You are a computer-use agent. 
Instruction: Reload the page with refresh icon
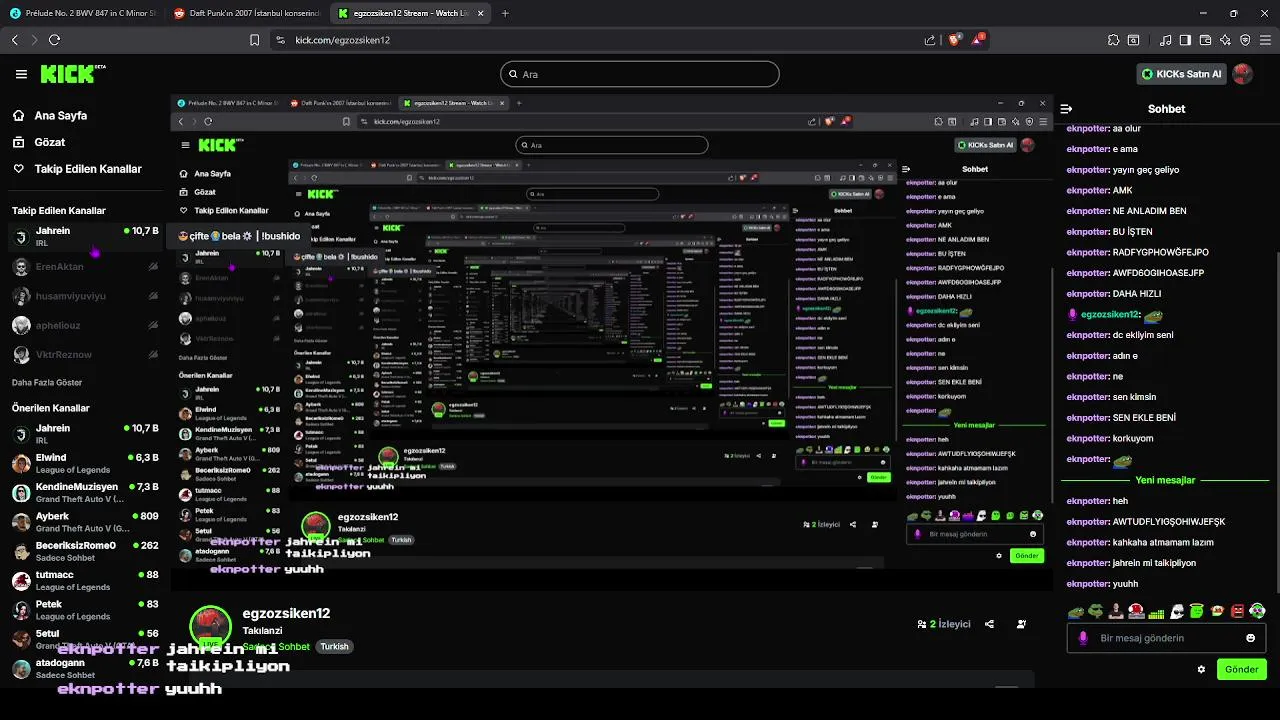[54, 40]
